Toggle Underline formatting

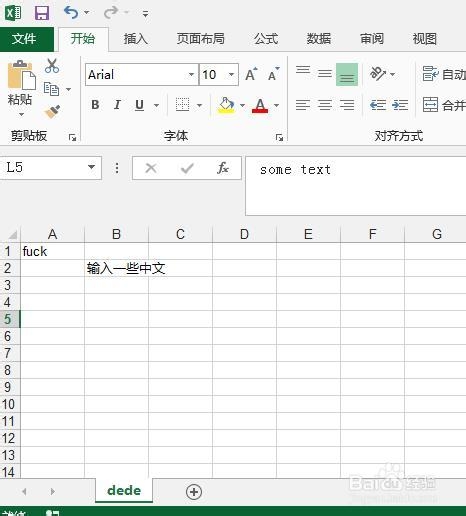tap(139, 105)
